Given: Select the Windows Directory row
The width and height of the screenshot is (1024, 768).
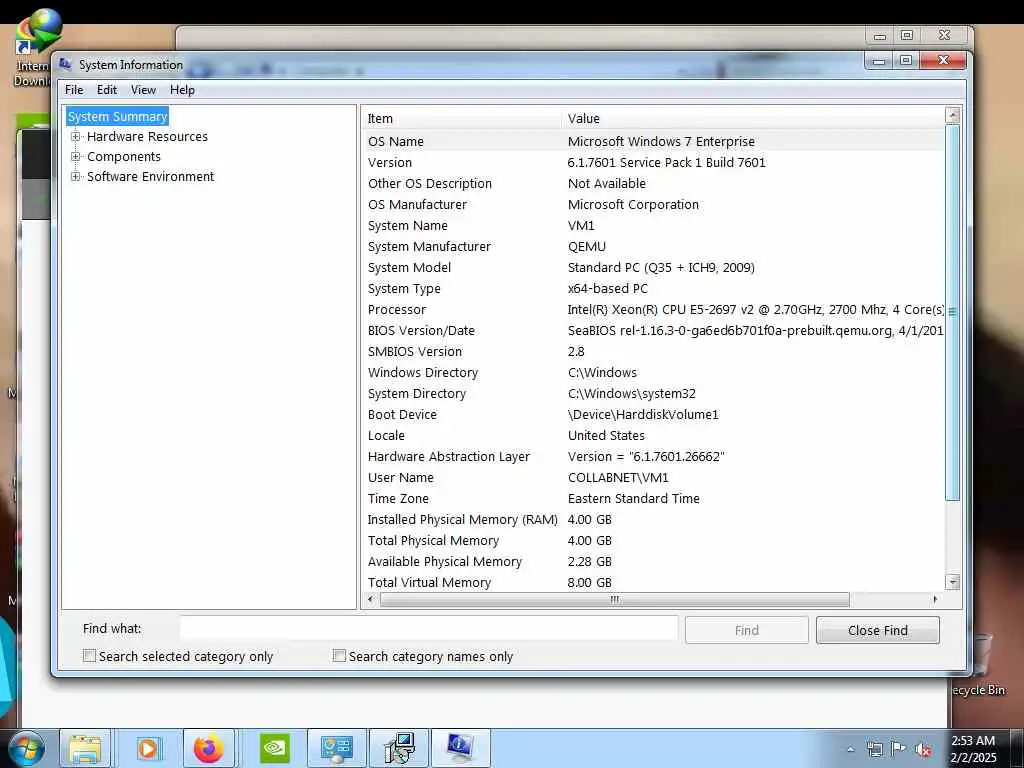Looking at the screenshot, I should coord(655,373).
